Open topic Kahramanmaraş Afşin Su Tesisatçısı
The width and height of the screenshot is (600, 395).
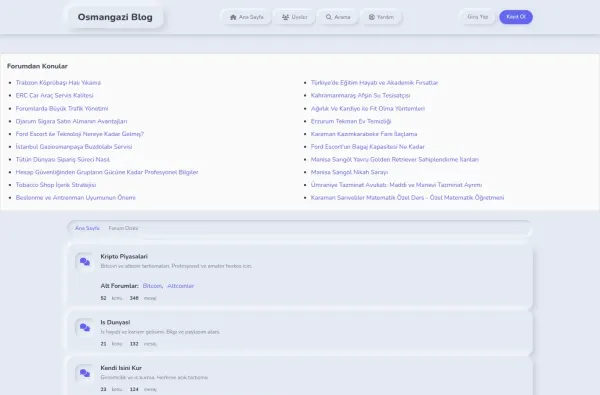tap(360, 95)
